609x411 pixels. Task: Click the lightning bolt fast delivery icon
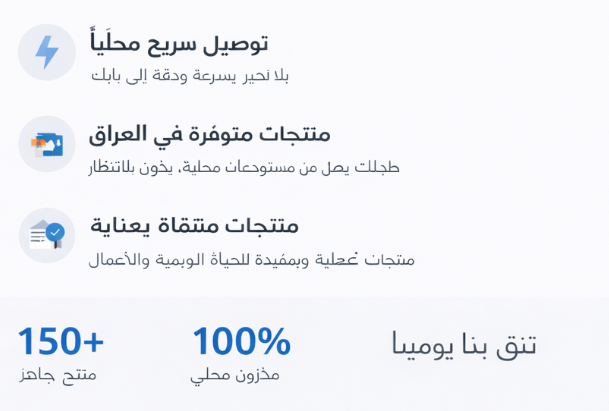46,52
